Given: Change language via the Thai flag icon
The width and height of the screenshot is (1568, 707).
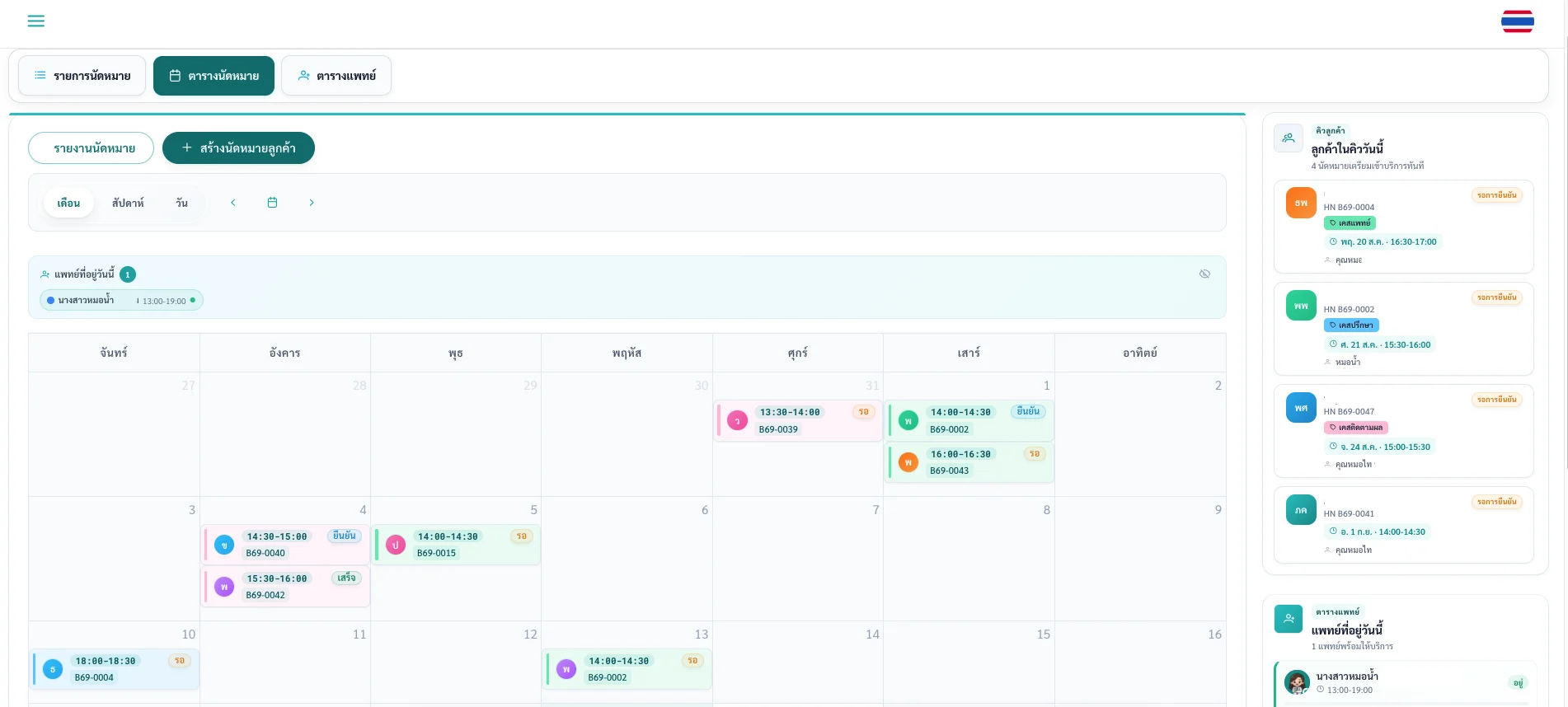Looking at the screenshot, I should (1517, 21).
